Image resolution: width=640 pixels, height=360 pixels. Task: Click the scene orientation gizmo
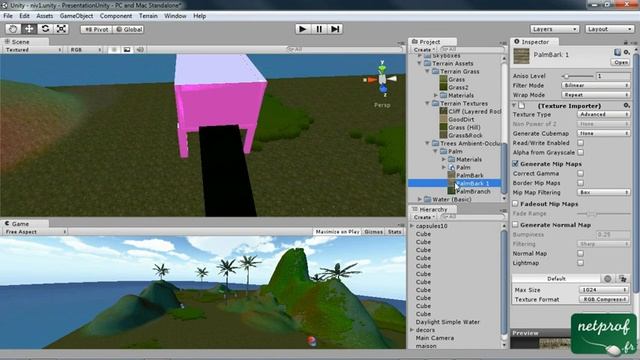(382, 79)
